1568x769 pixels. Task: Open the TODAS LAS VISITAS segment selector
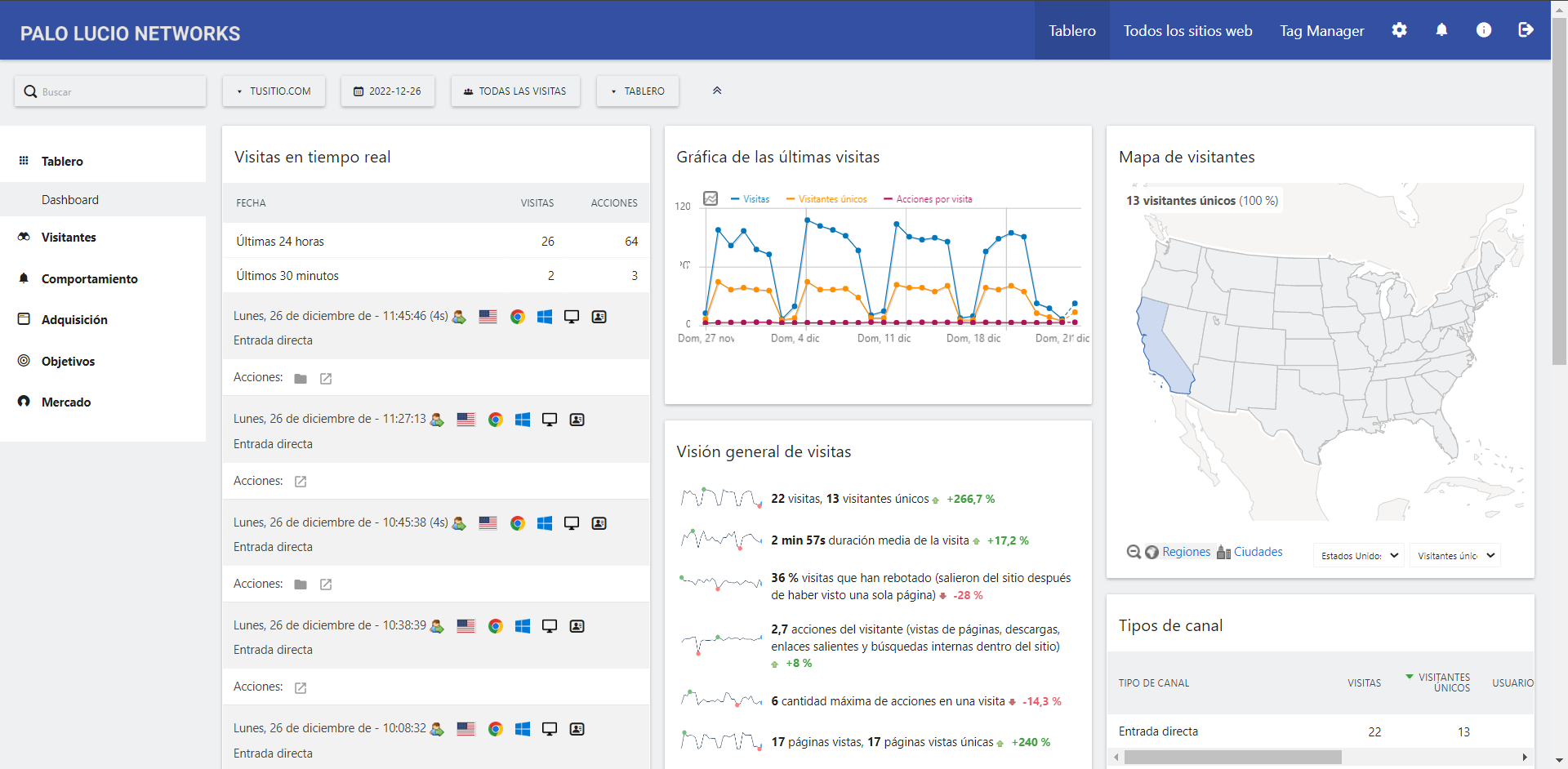point(515,91)
